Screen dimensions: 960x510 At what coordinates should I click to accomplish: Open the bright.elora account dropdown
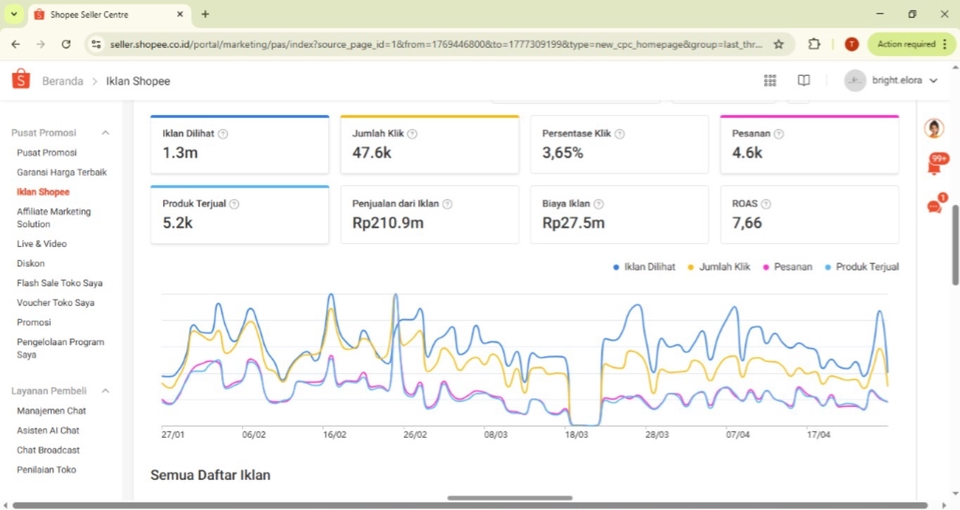pos(891,80)
